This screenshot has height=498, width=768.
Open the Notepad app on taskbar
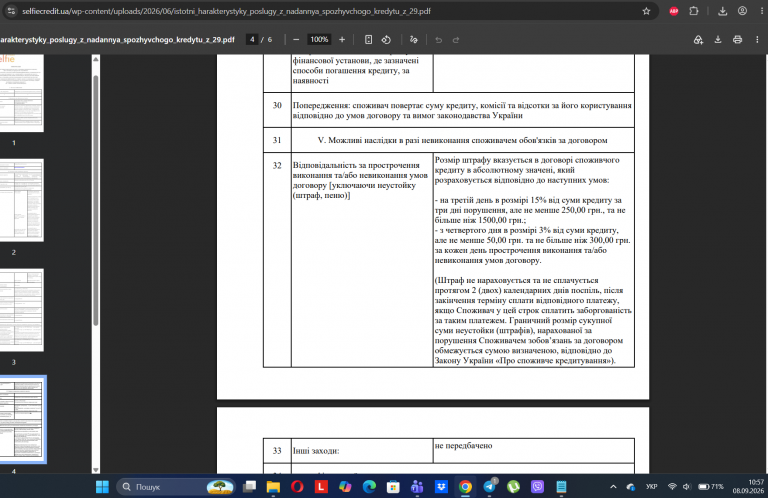[561, 487]
